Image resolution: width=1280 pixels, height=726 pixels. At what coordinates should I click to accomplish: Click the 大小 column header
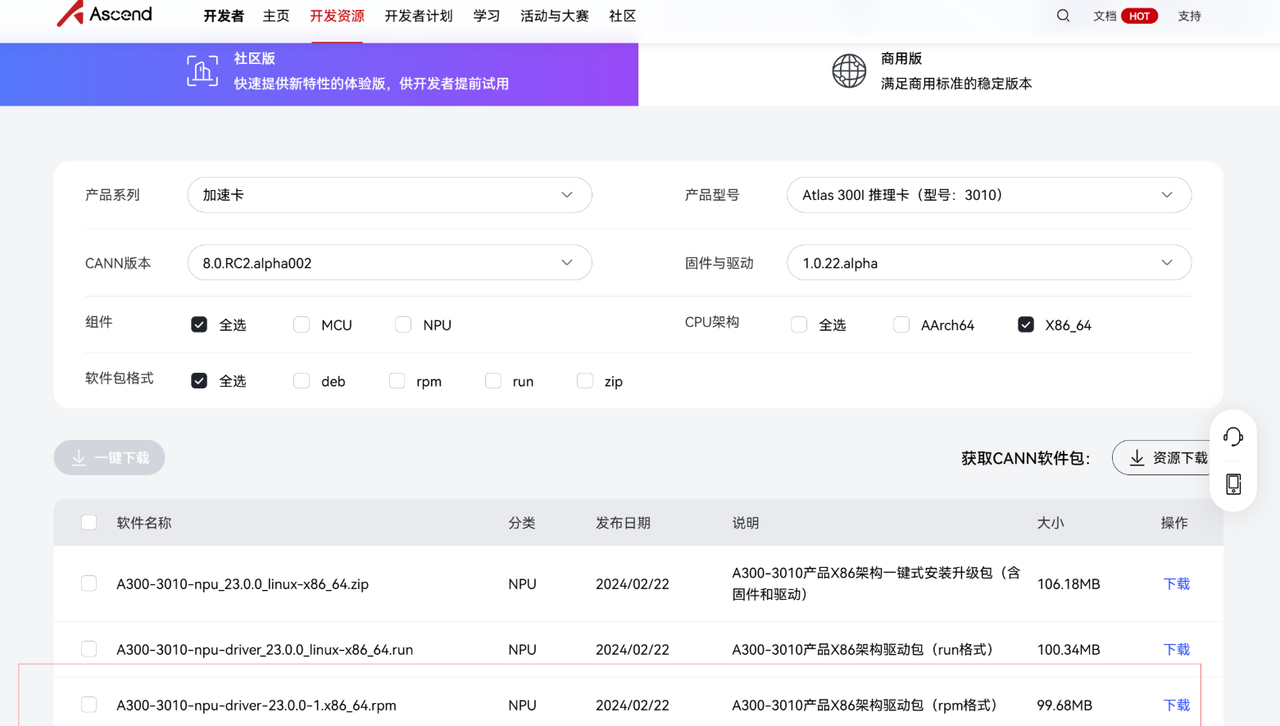[x=1051, y=523]
